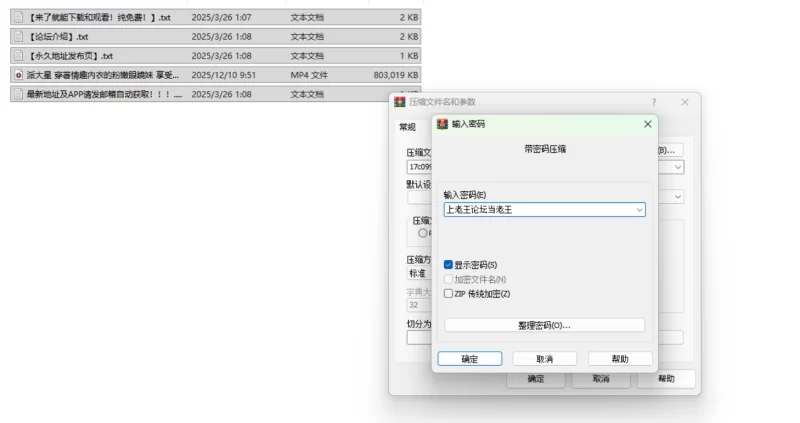Viewport: 800px width, 423px height.
Task: Click the archive name field starting 17c09
Action: [419, 167]
